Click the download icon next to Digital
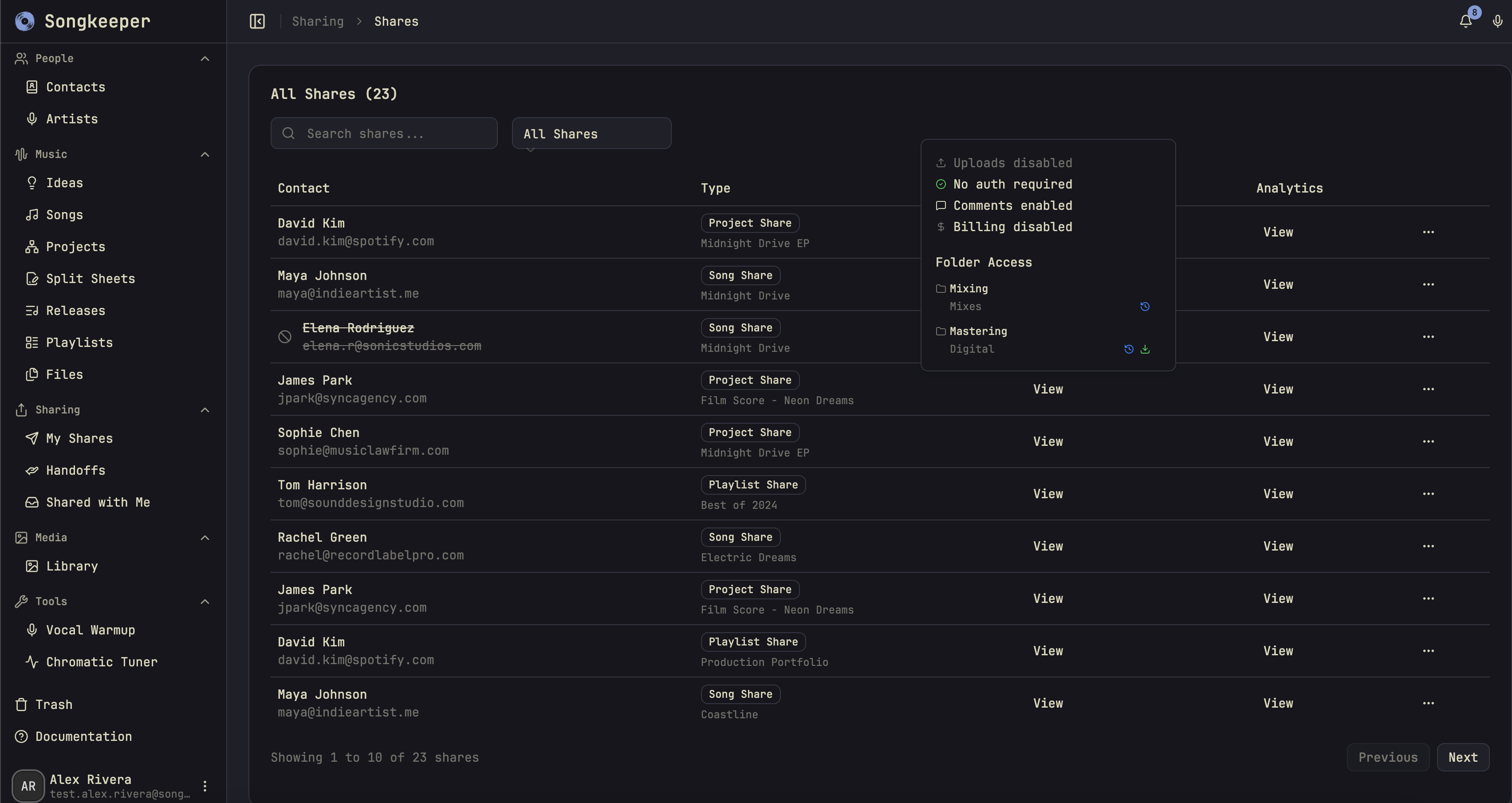 pos(1145,349)
